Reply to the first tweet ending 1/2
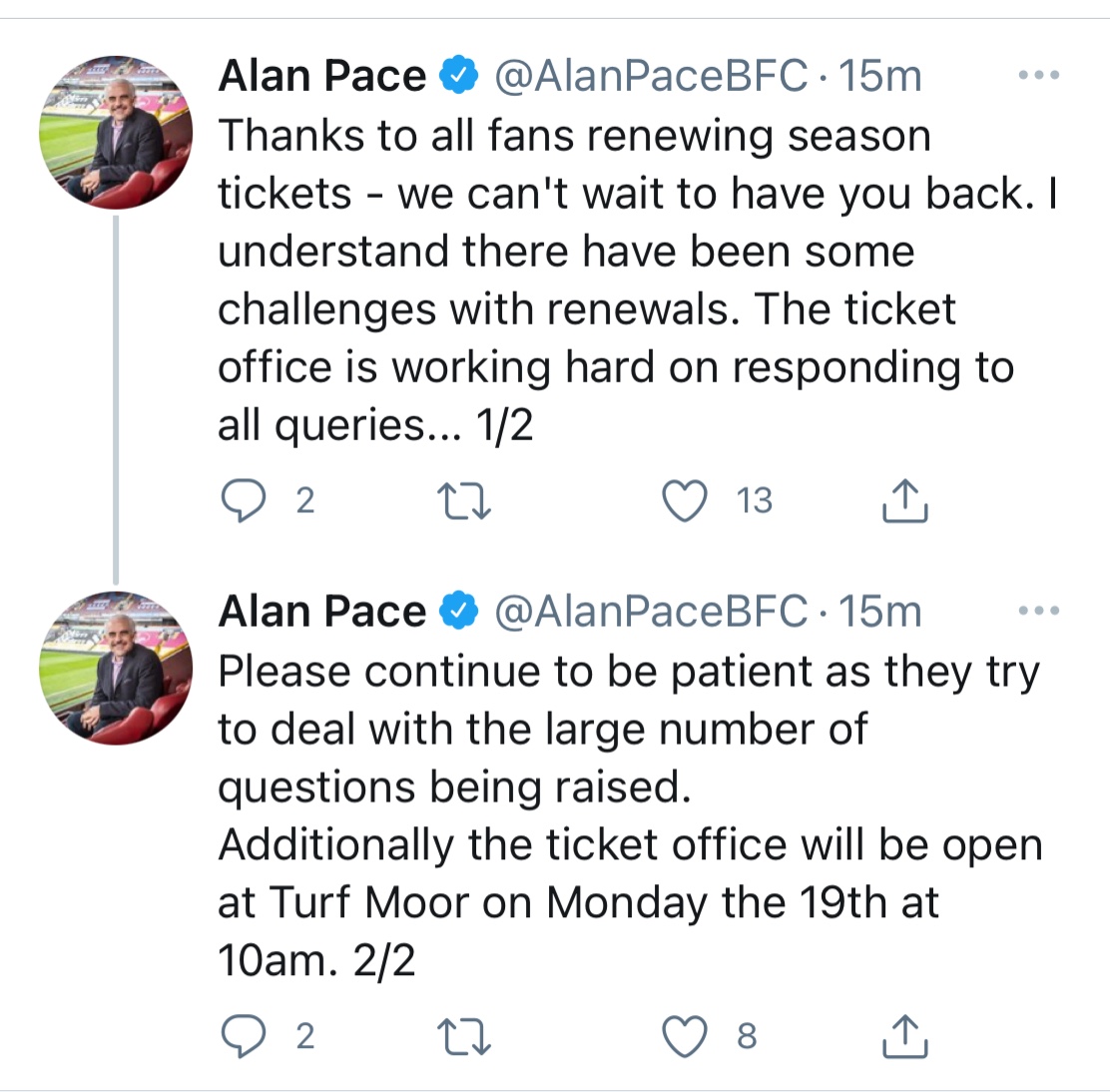The image size is (1110, 1092). [244, 500]
